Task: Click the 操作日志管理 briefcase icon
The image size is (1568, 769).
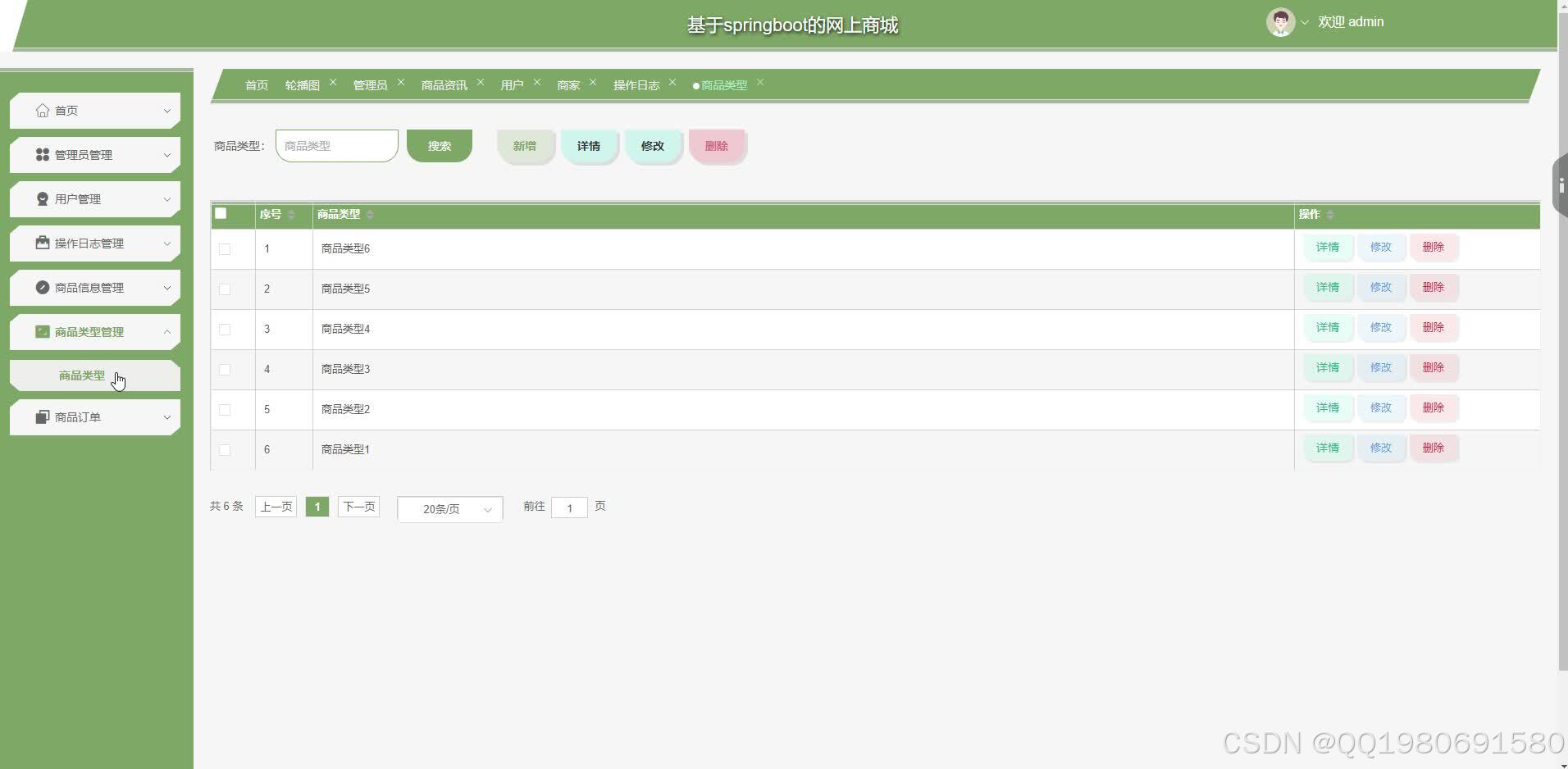Action: tap(43, 243)
